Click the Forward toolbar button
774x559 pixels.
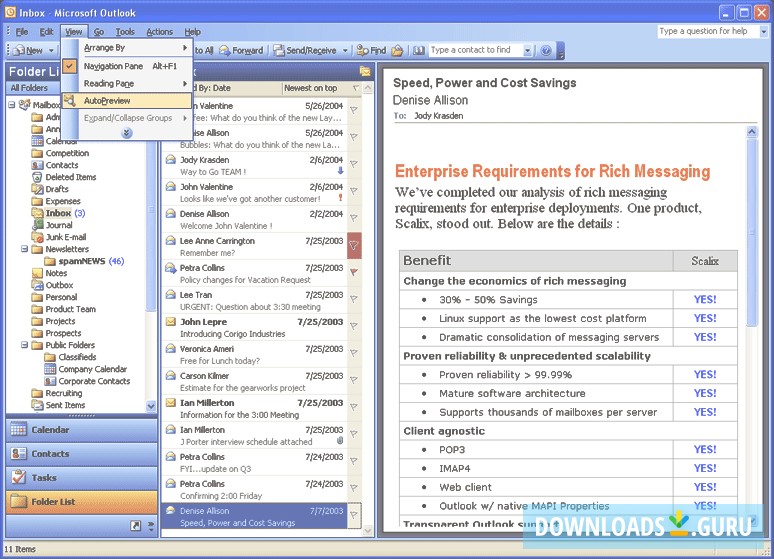pos(241,50)
